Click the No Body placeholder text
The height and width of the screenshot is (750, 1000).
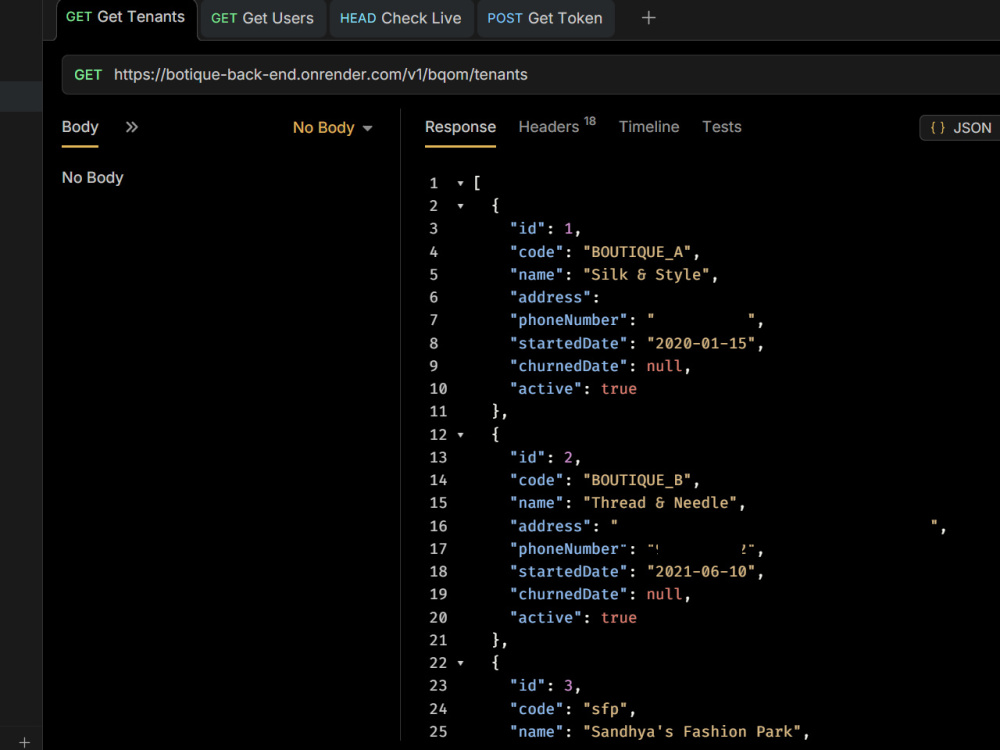[92, 177]
